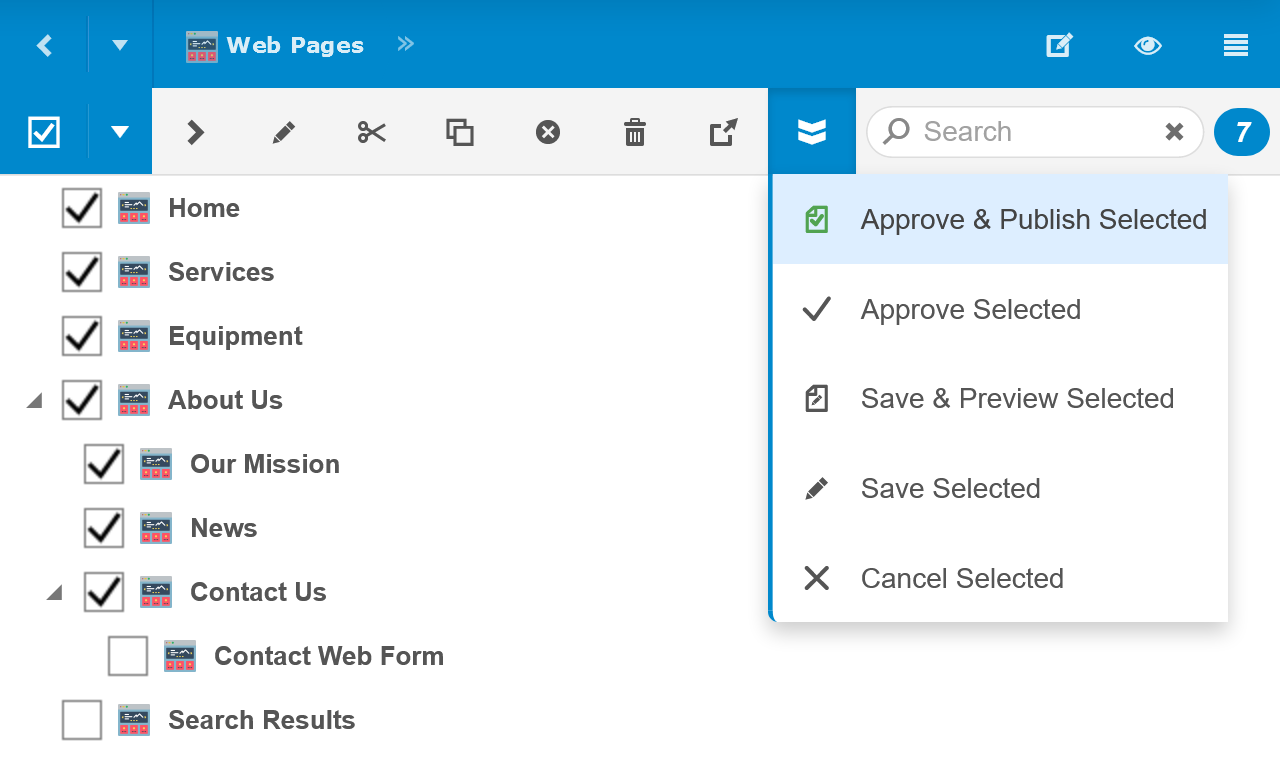Open the select-all checkbox dropdown arrow
This screenshot has height=770, width=1280.
[120, 132]
